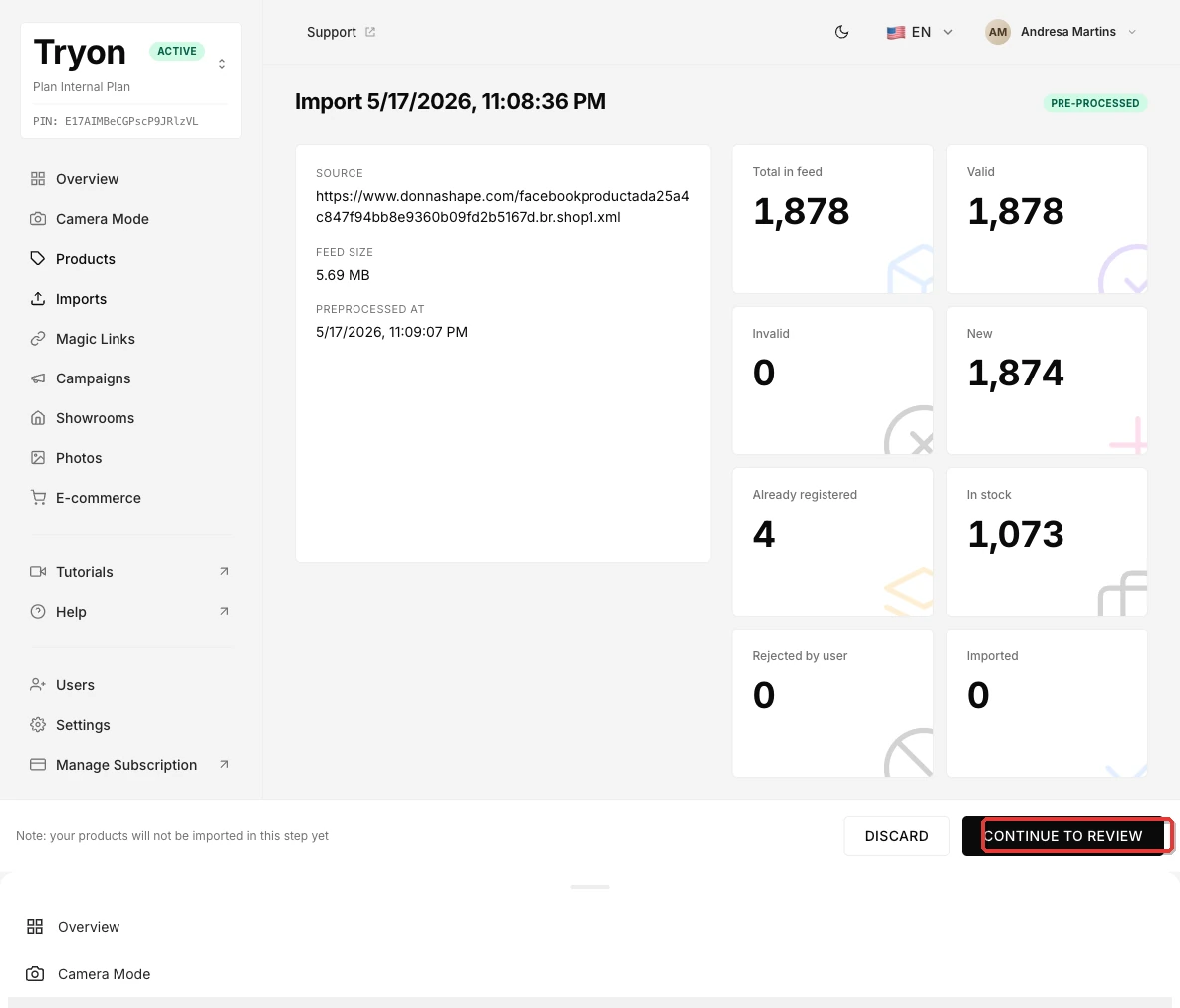Click the Total in feed card

tap(832, 219)
